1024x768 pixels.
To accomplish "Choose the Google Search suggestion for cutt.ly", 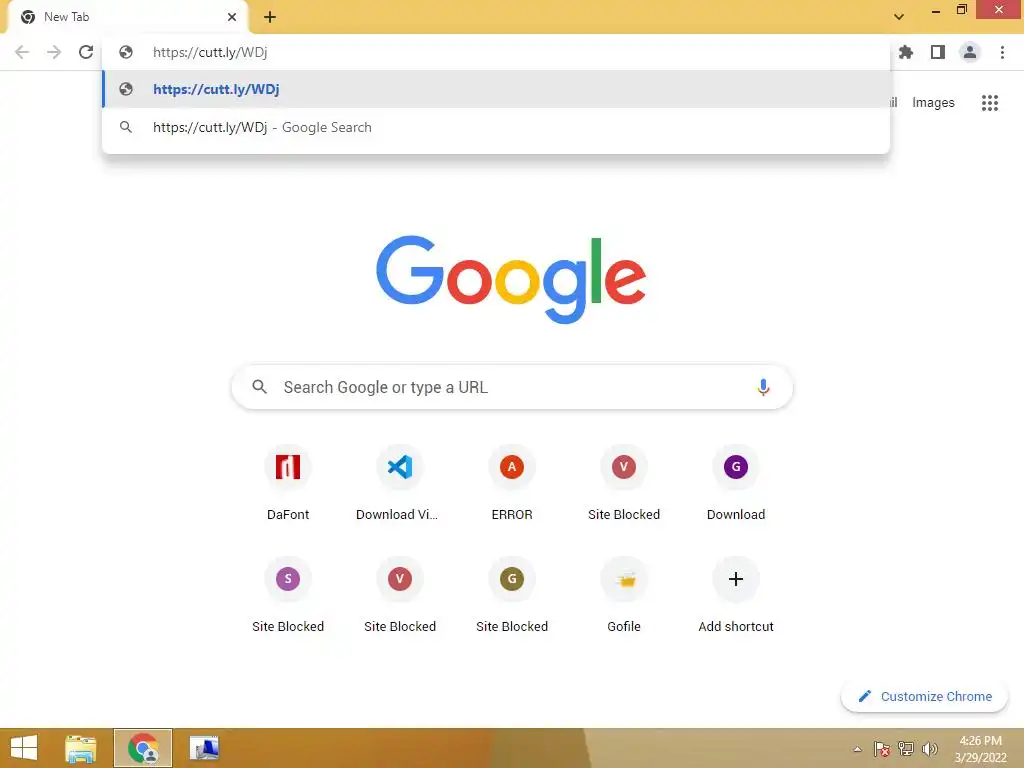I will click(x=496, y=127).
